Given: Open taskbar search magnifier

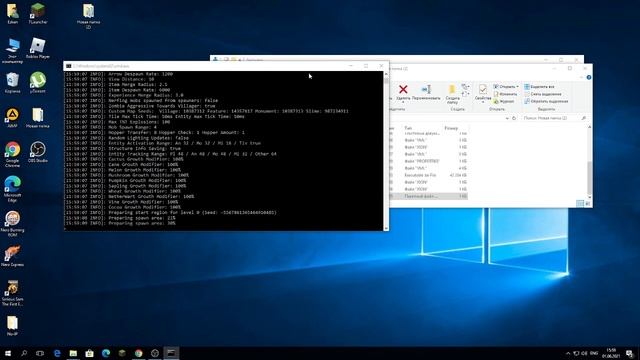Looking at the screenshot, I should 24,353.
